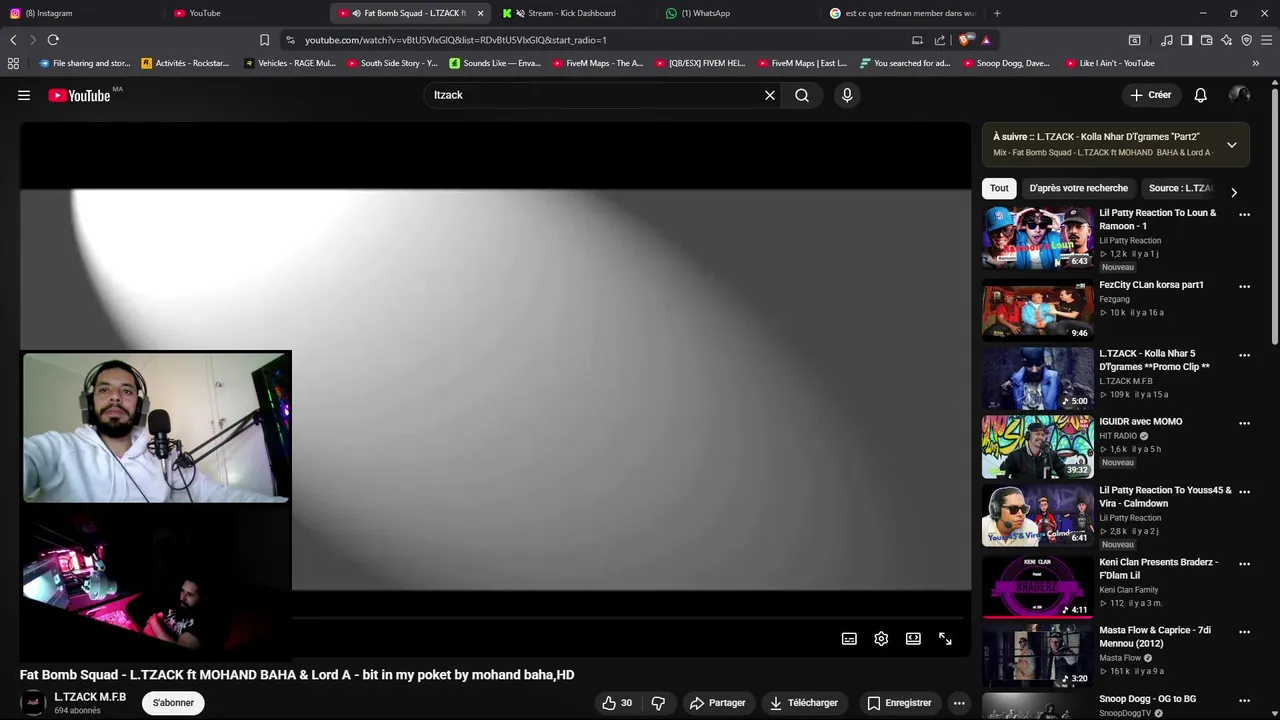The width and height of the screenshot is (1280, 720).
Task: Clear the search box text
Action: pos(770,95)
